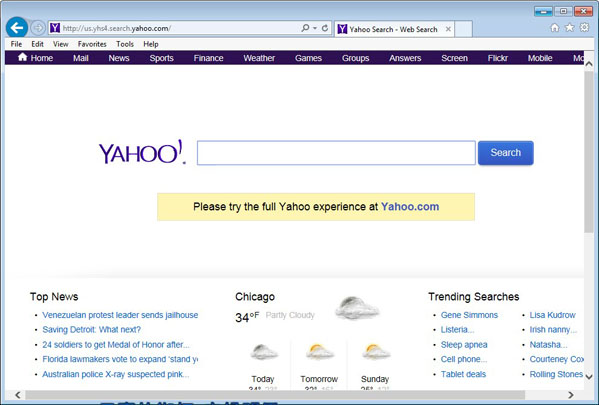Click the browser Home icon
The image size is (599, 405).
click(555, 28)
